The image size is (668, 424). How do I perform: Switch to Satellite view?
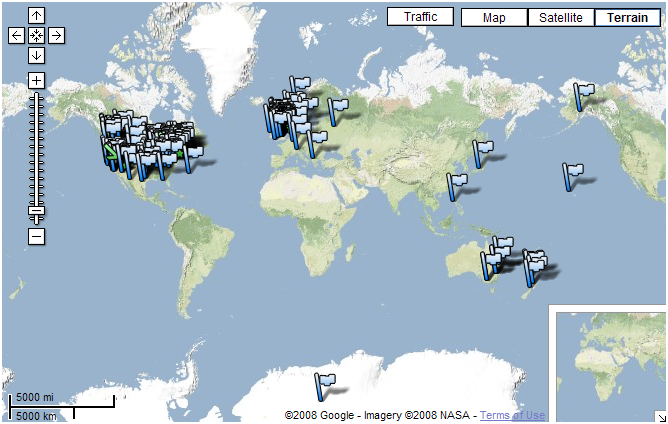coord(561,18)
